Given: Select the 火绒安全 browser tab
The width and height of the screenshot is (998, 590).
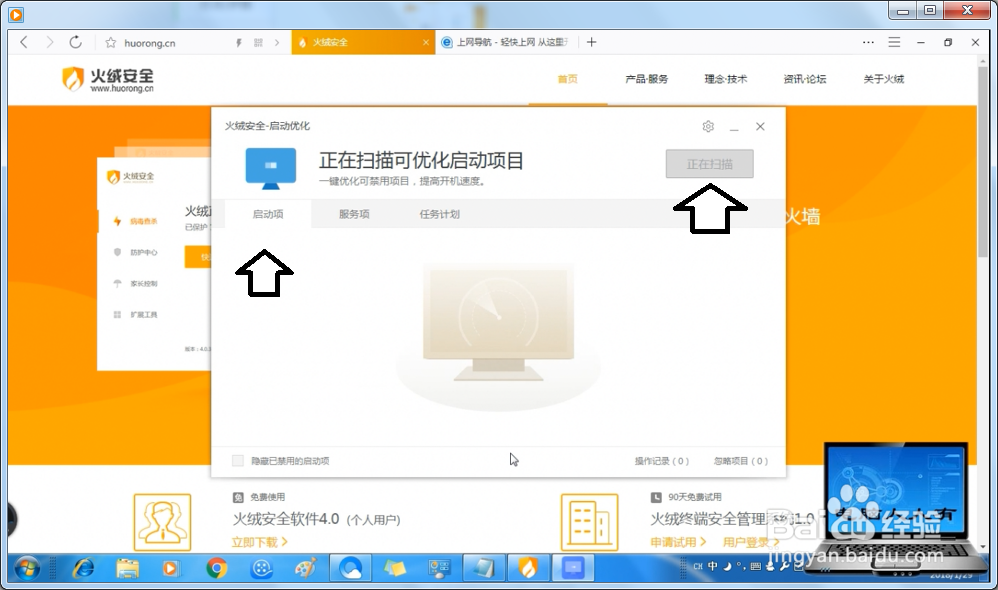Looking at the screenshot, I should coord(363,42).
